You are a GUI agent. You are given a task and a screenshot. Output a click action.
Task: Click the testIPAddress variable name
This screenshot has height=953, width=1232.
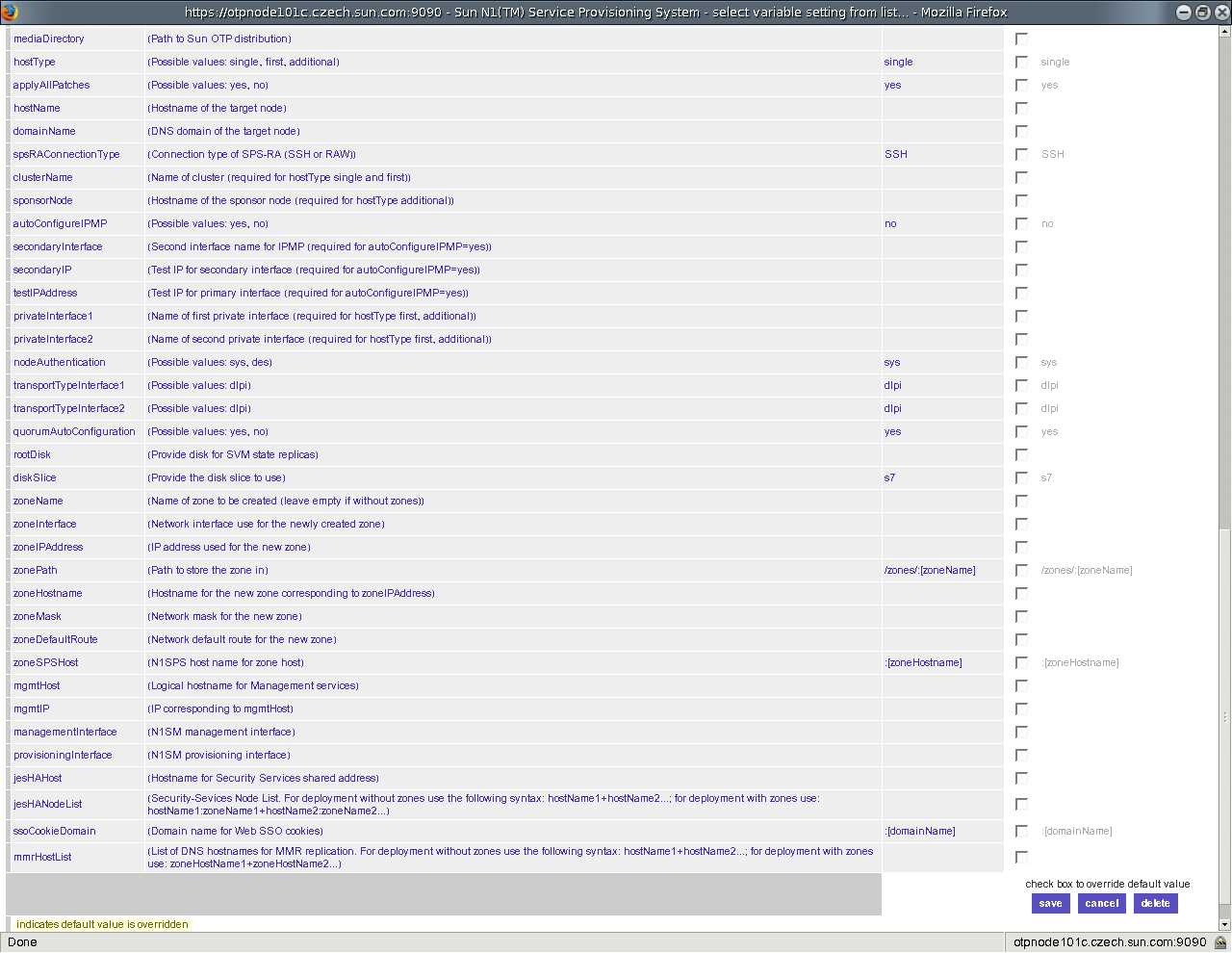tap(45, 293)
